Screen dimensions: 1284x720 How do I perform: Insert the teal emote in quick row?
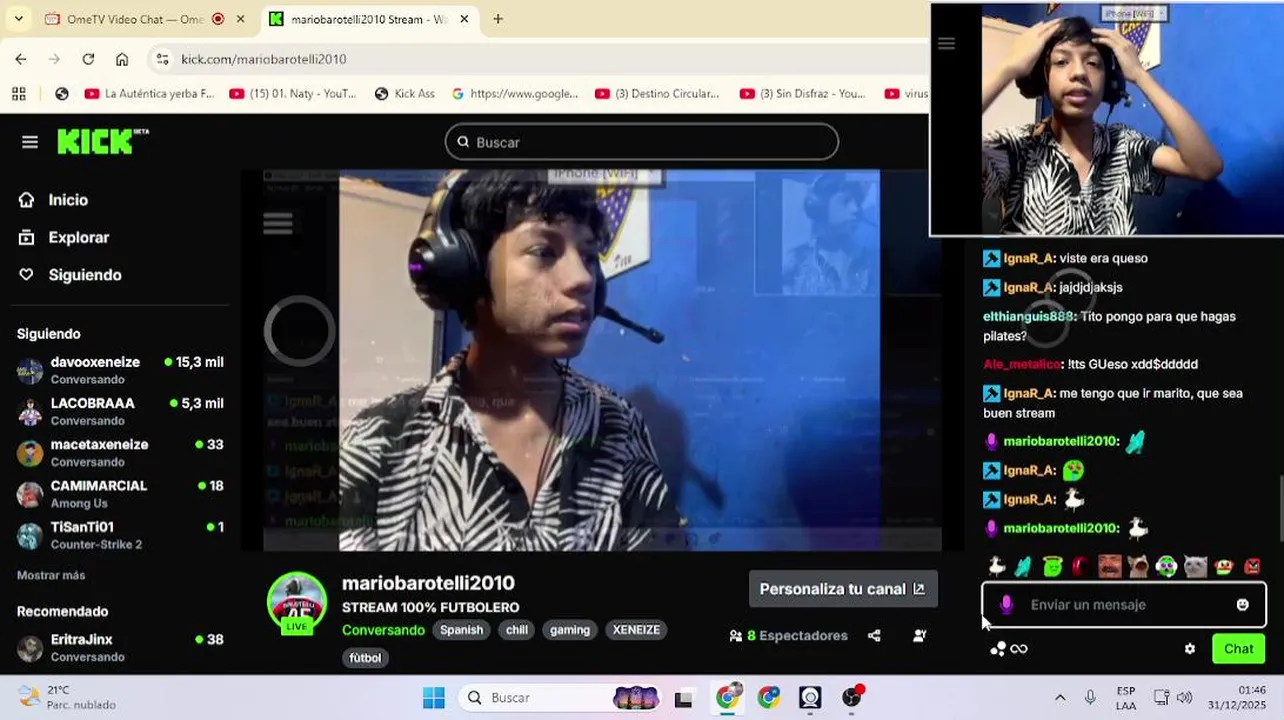pyautogui.click(x=1023, y=567)
